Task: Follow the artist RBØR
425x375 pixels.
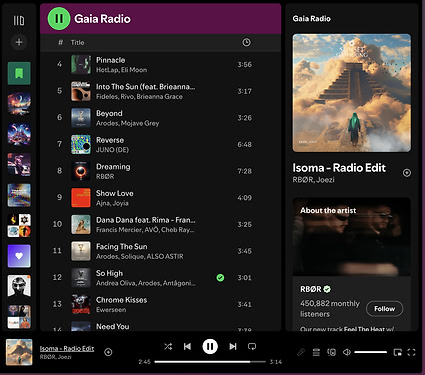Action: pyautogui.click(x=384, y=309)
